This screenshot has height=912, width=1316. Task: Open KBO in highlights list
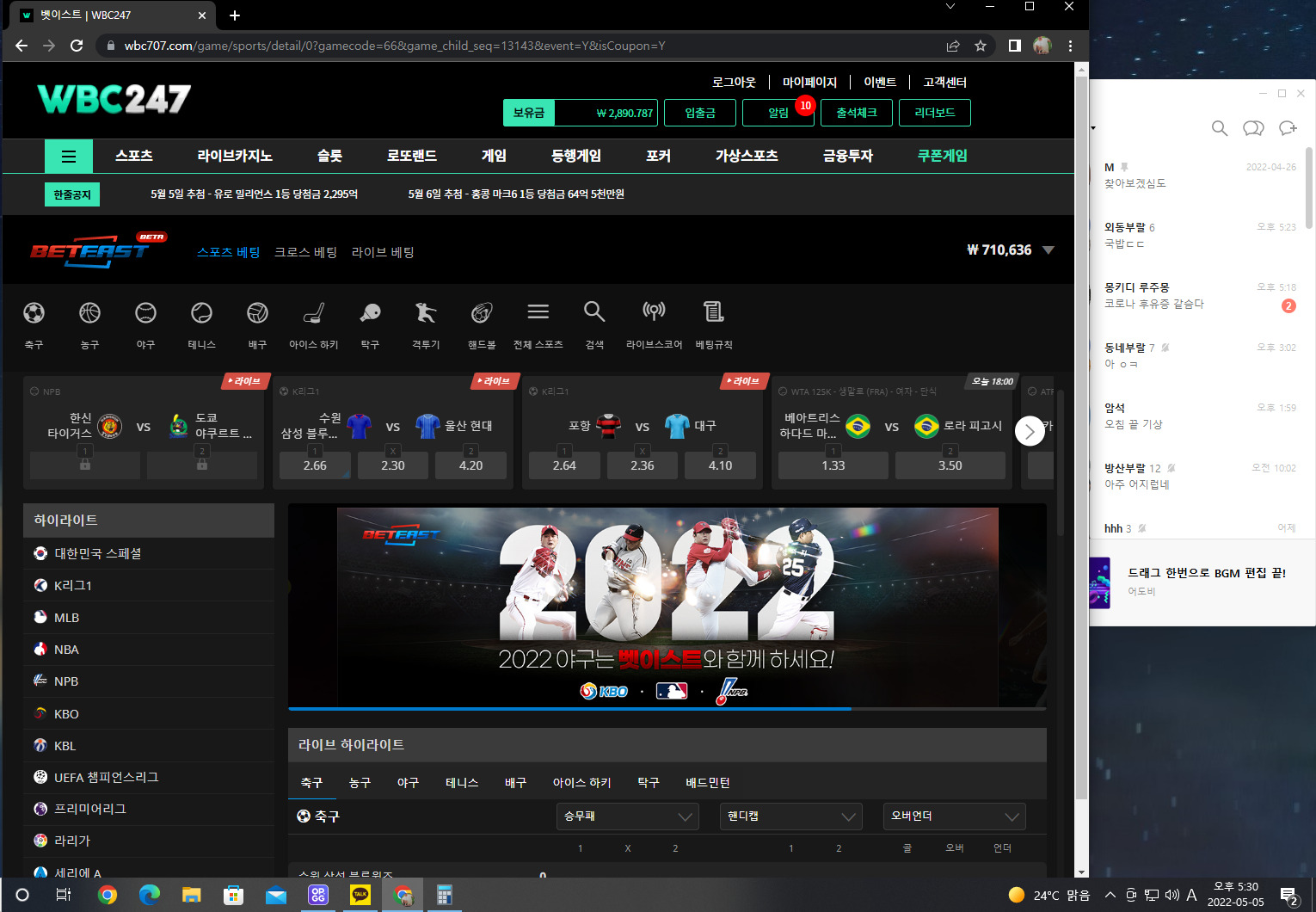(149, 714)
